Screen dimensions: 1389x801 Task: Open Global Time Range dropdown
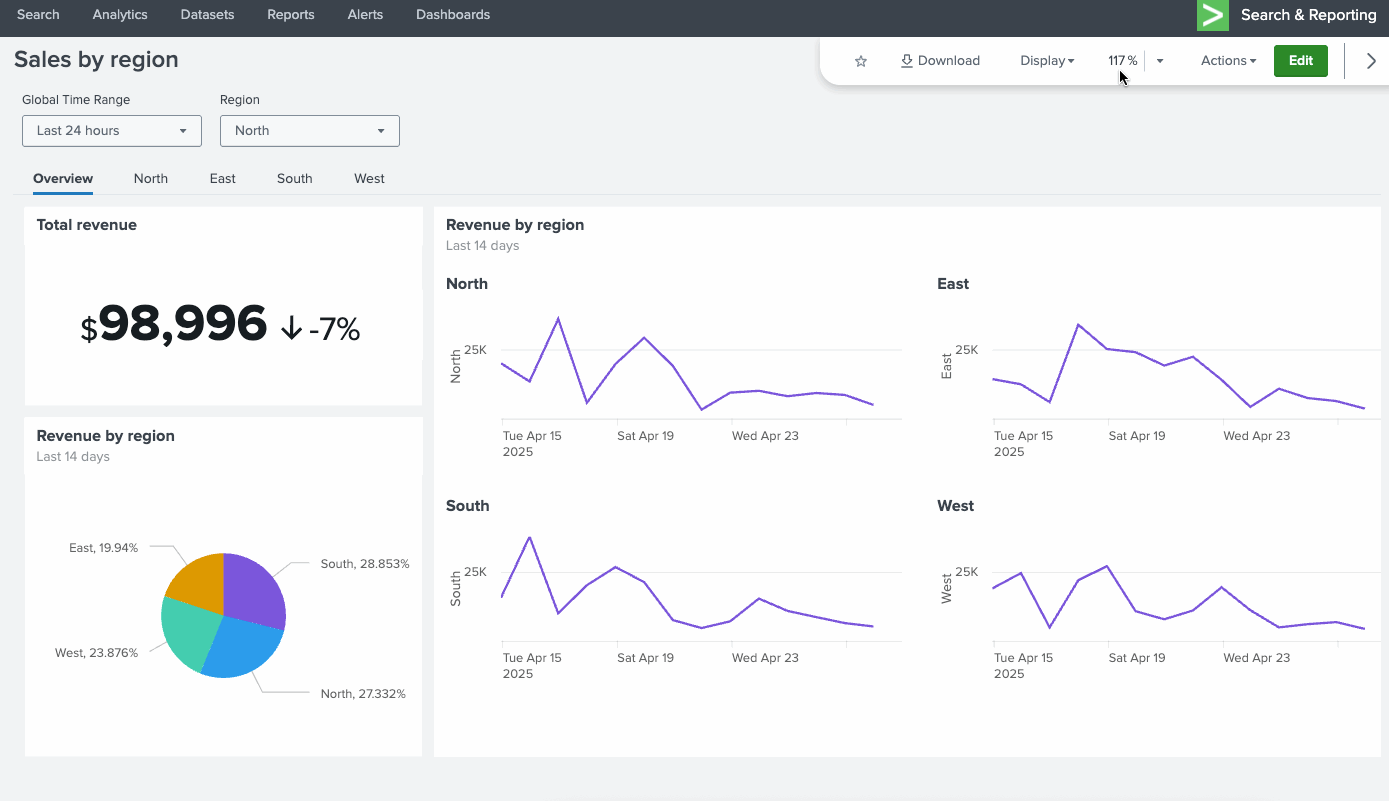coord(112,131)
